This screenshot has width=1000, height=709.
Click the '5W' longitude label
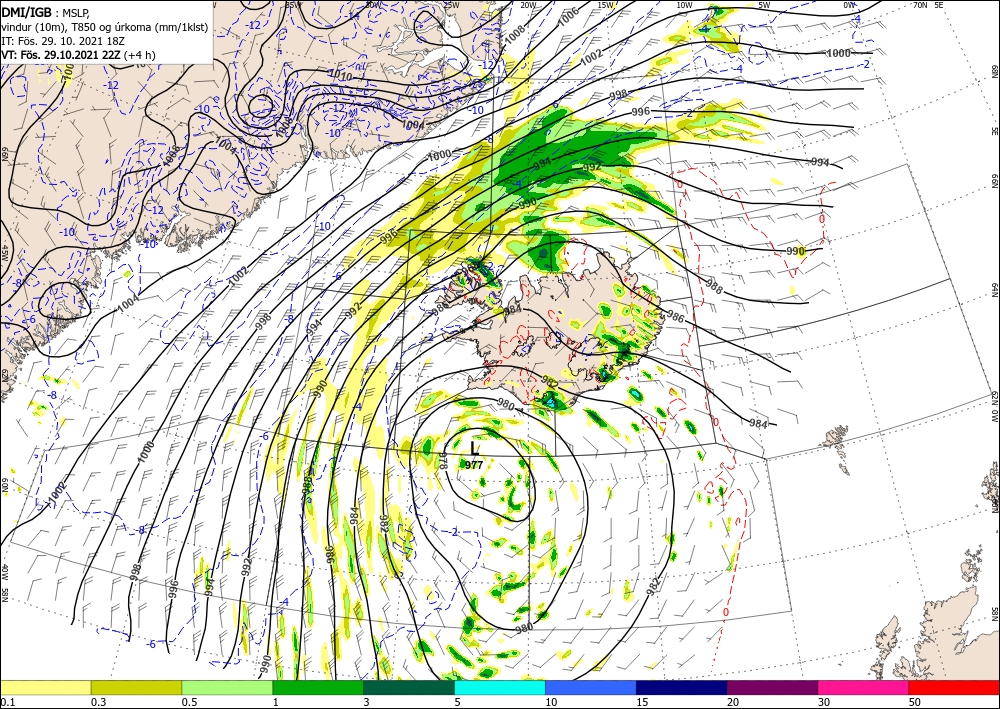click(764, 5)
